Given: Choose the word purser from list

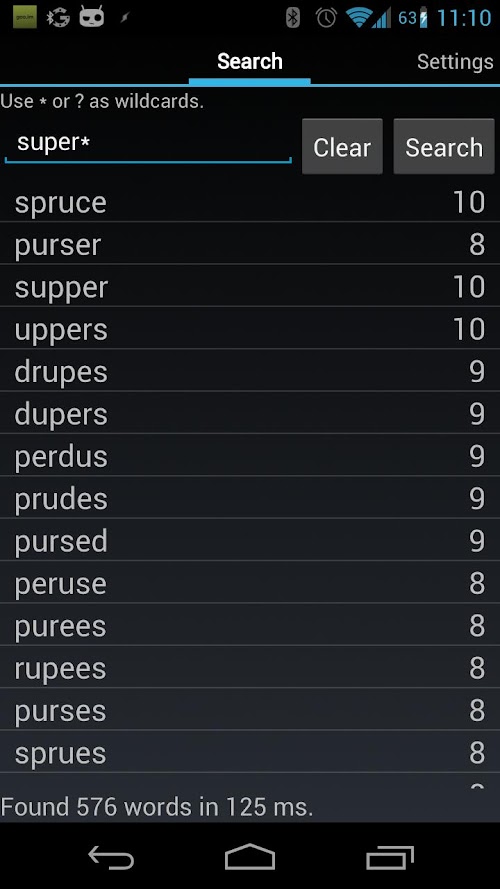Looking at the screenshot, I should pyautogui.click(x=250, y=244).
